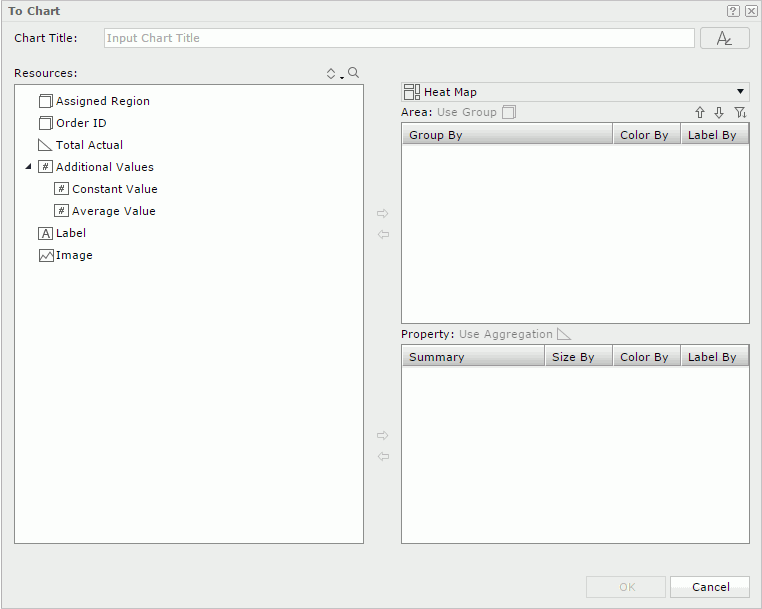The height and width of the screenshot is (609, 762).
Task: Open the resource search magnifier
Action: (x=353, y=73)
